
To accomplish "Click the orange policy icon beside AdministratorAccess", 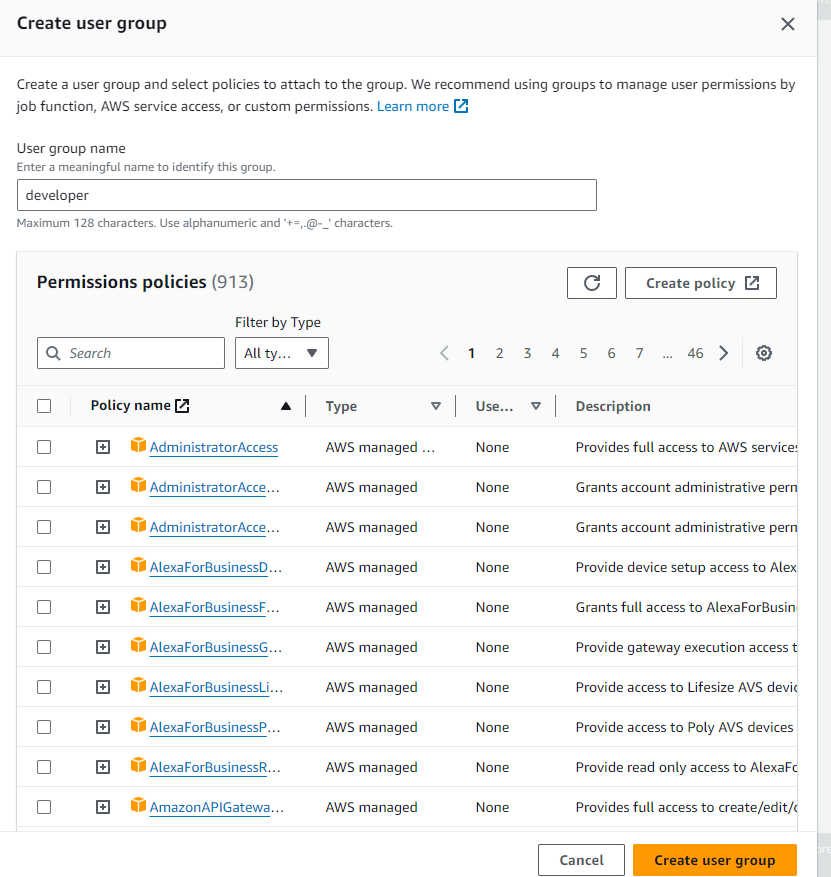I will (x=138, y=446).
